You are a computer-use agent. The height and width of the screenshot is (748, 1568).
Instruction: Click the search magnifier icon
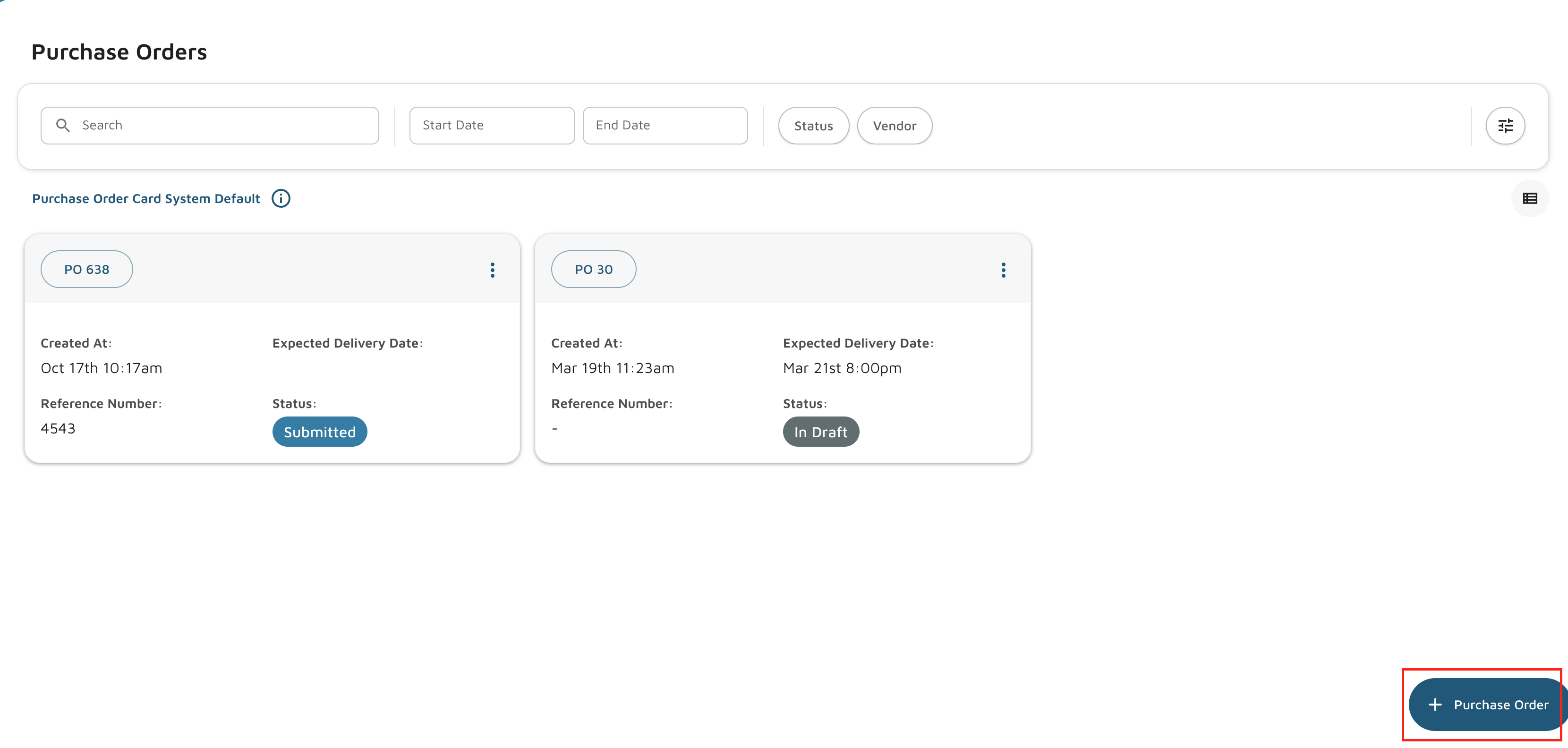(x=63, y=126)
